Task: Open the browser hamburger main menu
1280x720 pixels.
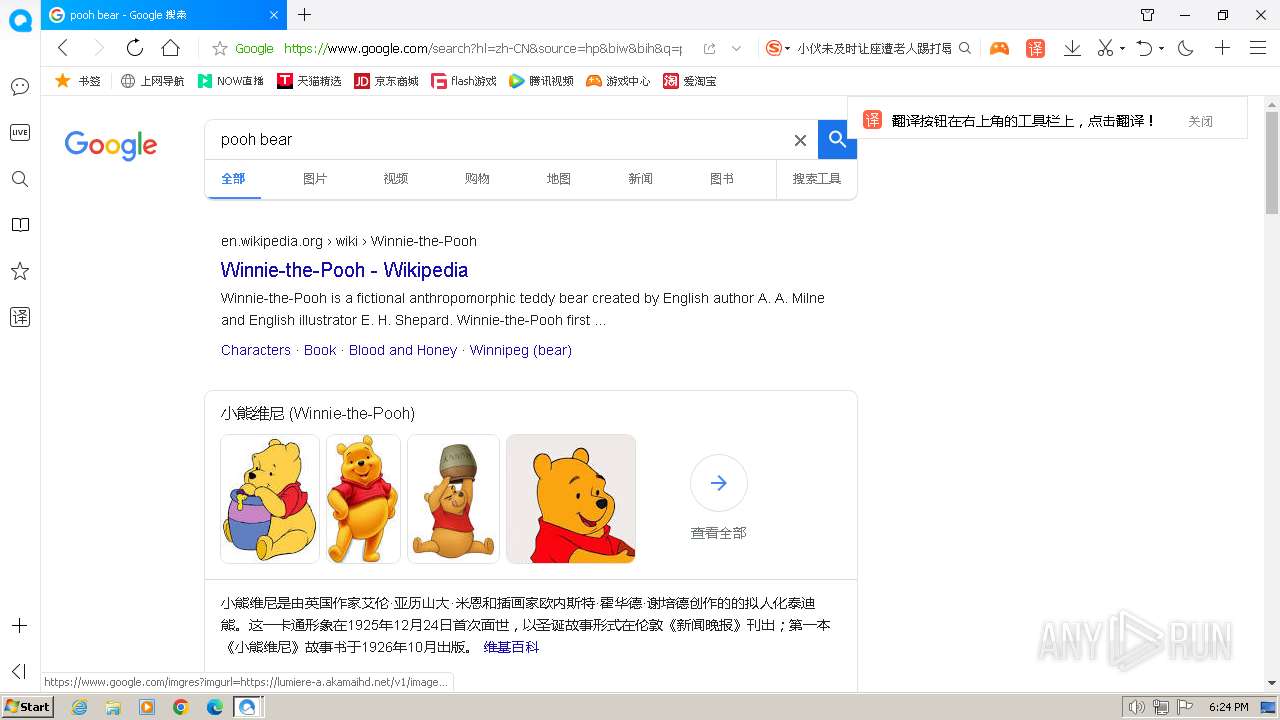Action: (x=1258, y=48)
